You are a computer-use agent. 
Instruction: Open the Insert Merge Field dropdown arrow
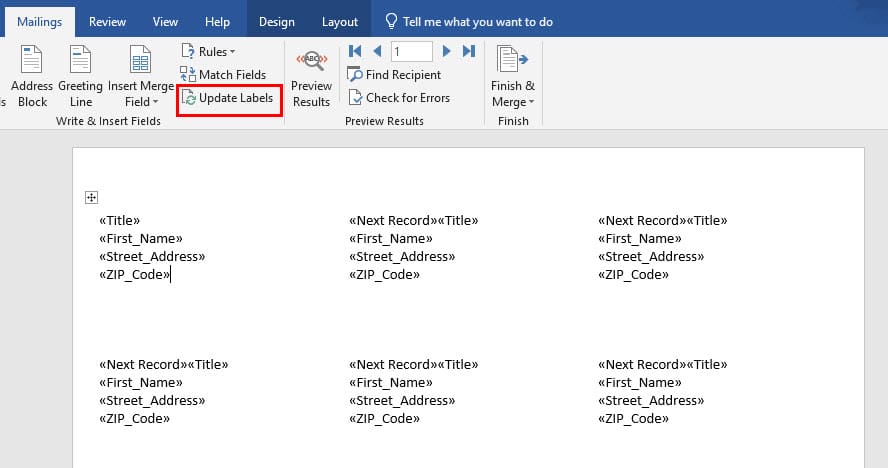(156, 103)
